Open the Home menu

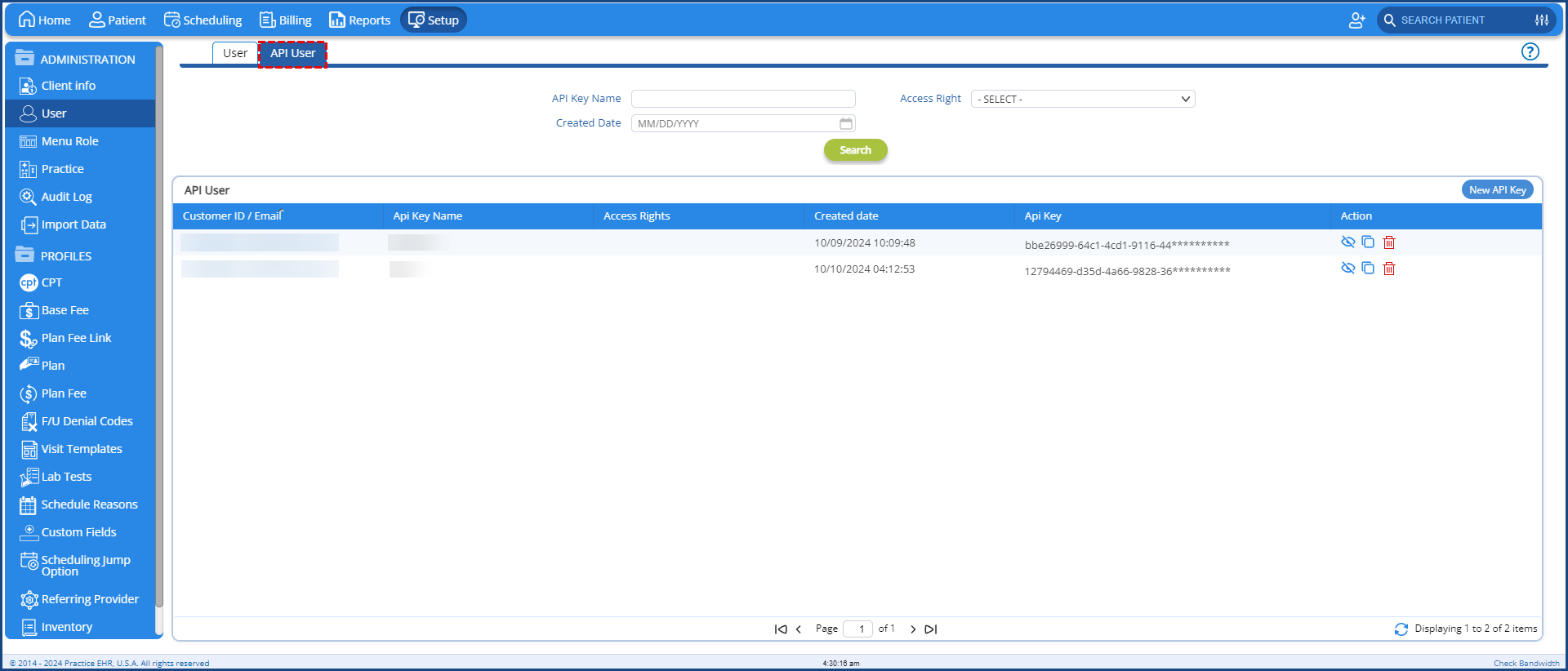[x=45, y=20]
